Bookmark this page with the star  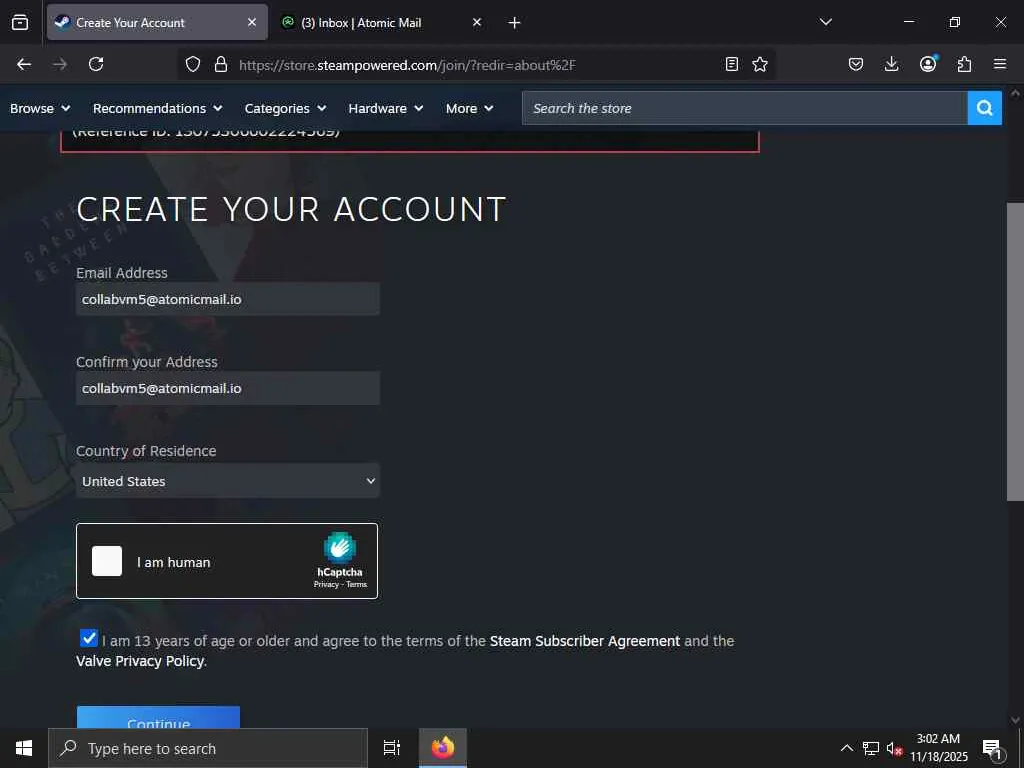coord(760,64)
